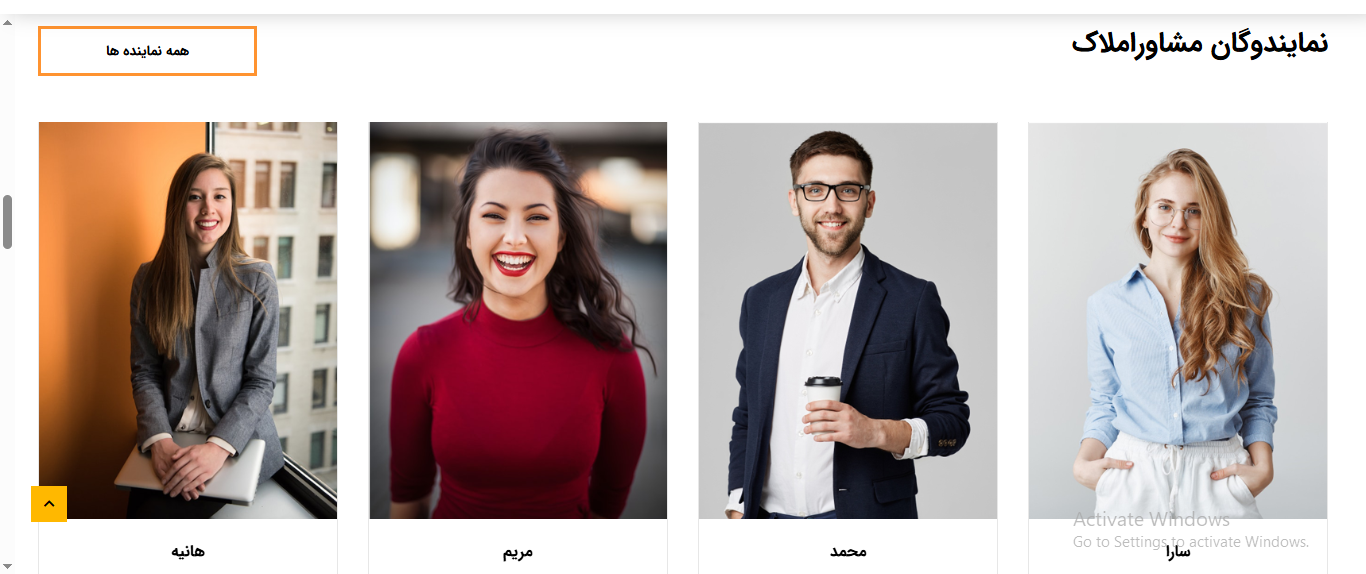Click the coffee cup in Mohammad's hand

pos(824,391)
